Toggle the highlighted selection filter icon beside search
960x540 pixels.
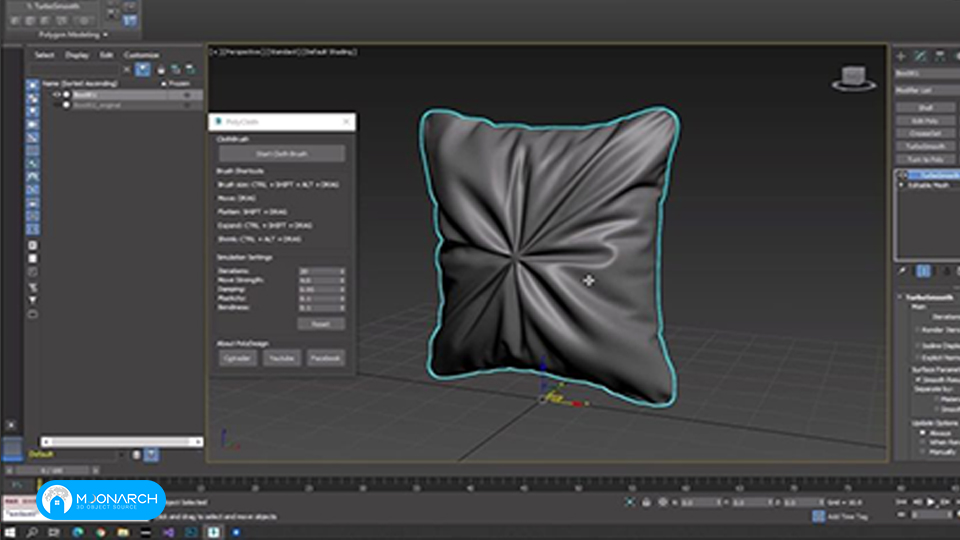[x=143, y=69]
